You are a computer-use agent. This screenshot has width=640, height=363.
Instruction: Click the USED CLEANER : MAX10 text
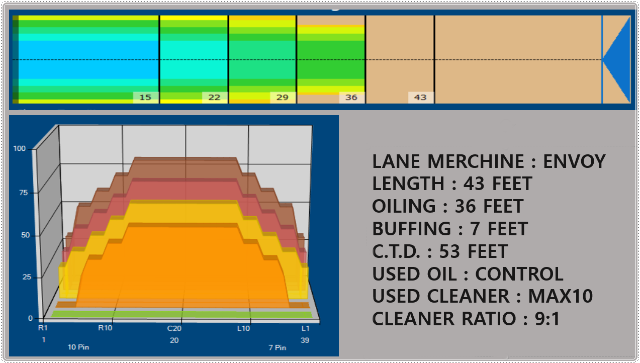(x=482, y=296)
